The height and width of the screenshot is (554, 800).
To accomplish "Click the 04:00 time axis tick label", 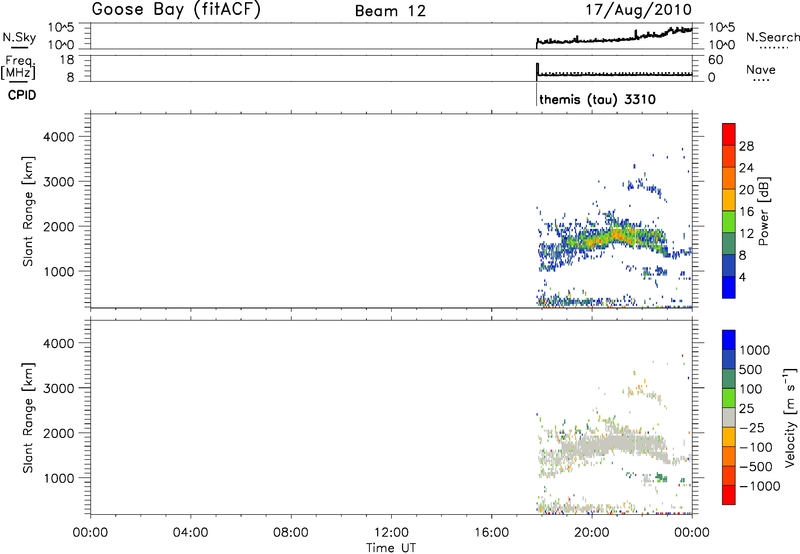I will (191, 533).
